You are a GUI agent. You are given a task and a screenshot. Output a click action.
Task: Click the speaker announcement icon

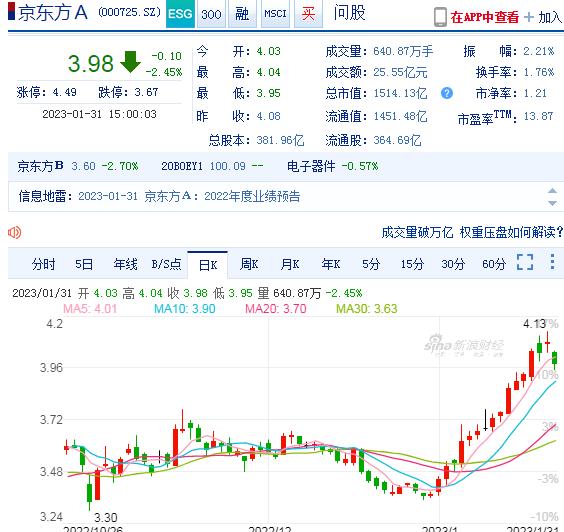click(x=15, y=232)
